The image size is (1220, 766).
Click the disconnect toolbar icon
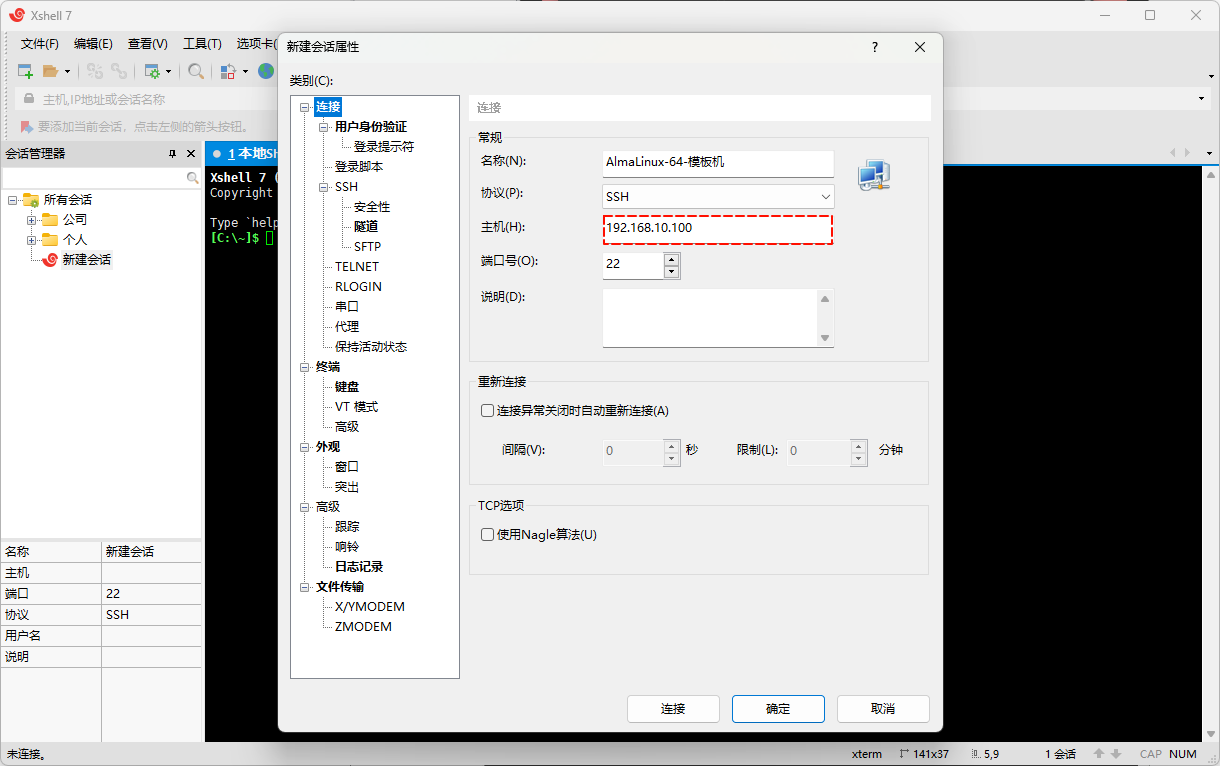pos(95,71)
